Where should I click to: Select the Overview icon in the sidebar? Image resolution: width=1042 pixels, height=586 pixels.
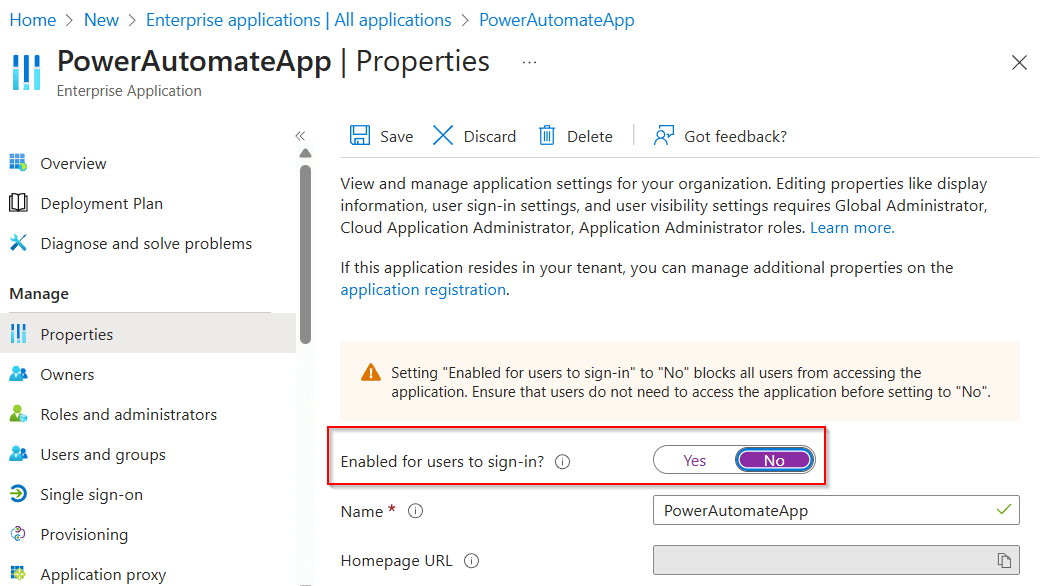click(16, 163)
